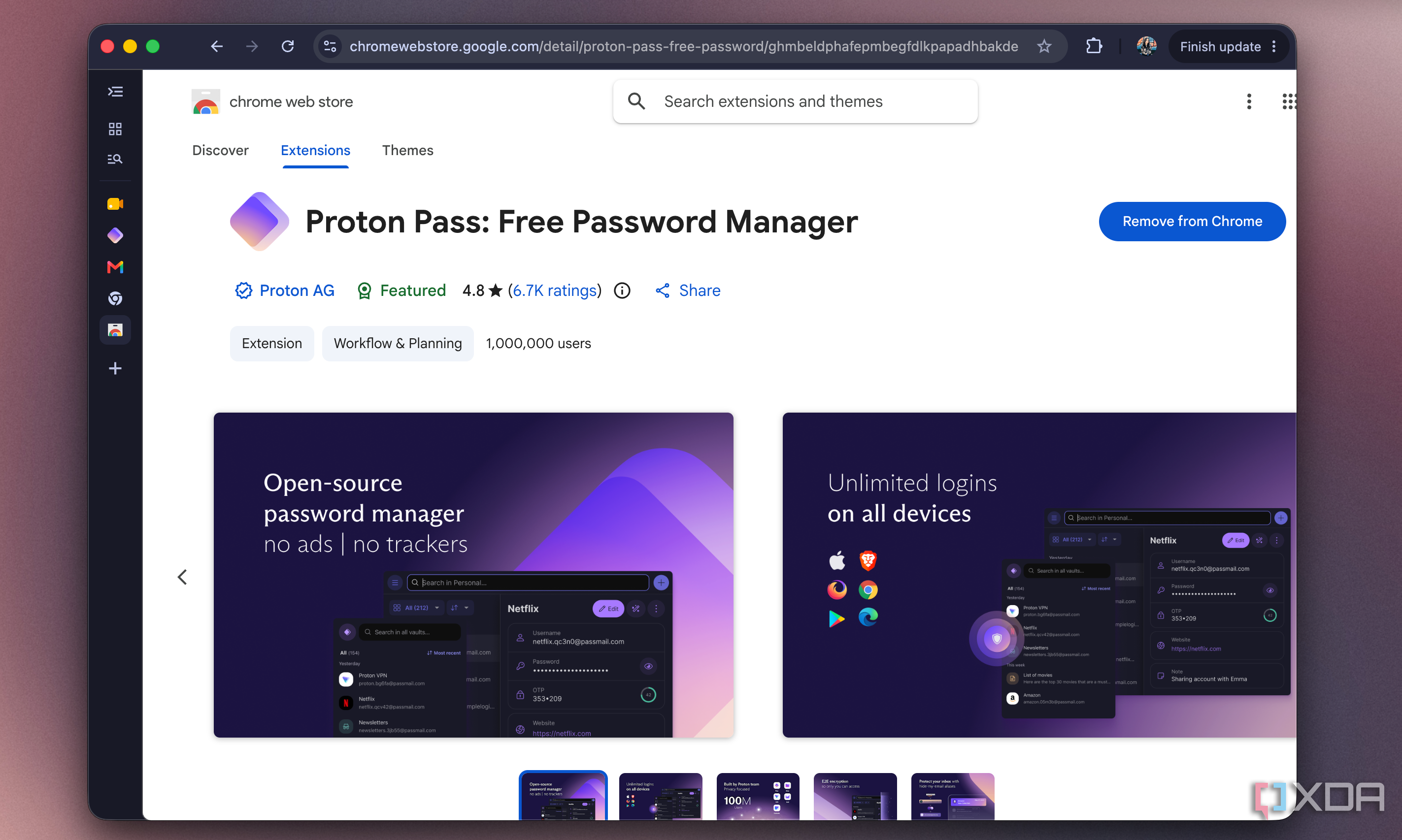Open the web store three-dot options menu
Image resolution: width=1402 pixels, height=840 pixels.
point(1249,101)
